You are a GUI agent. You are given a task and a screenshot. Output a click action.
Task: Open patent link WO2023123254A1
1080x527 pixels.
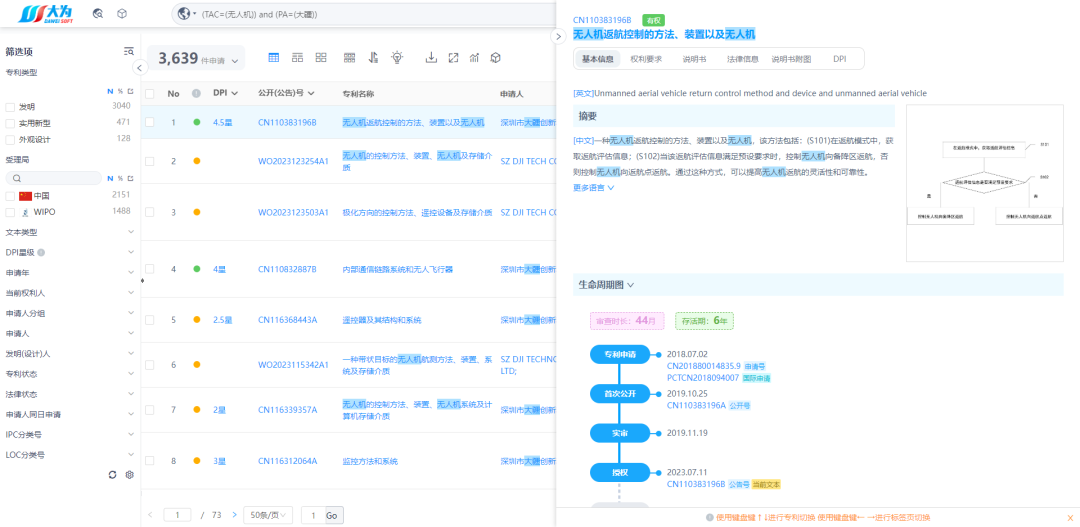pos(293,161)
